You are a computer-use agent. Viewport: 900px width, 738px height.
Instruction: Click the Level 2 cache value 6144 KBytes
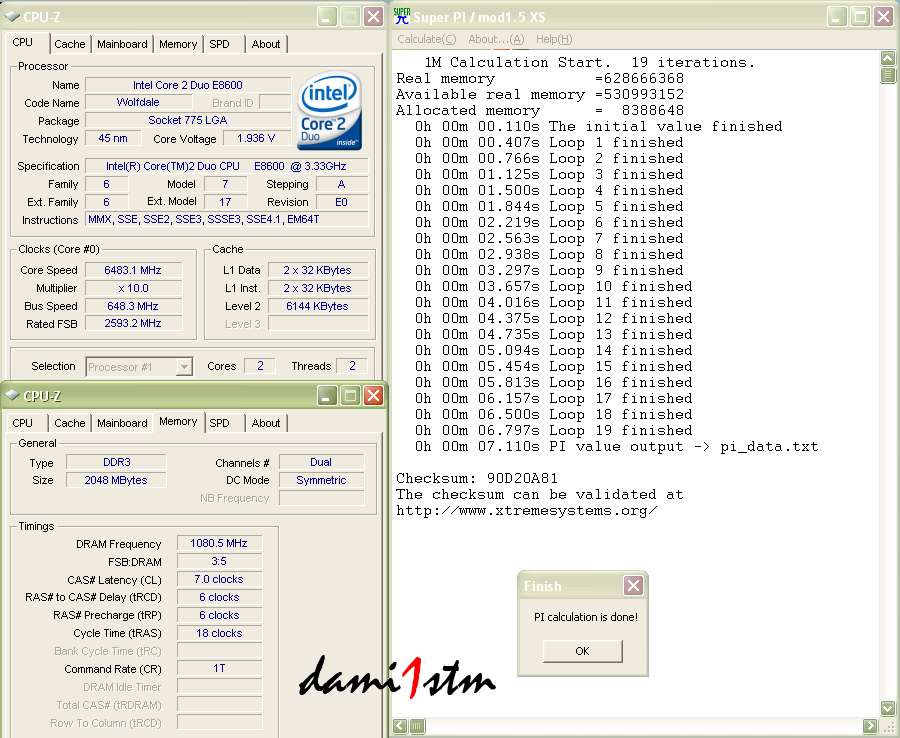tap(317, 306)
